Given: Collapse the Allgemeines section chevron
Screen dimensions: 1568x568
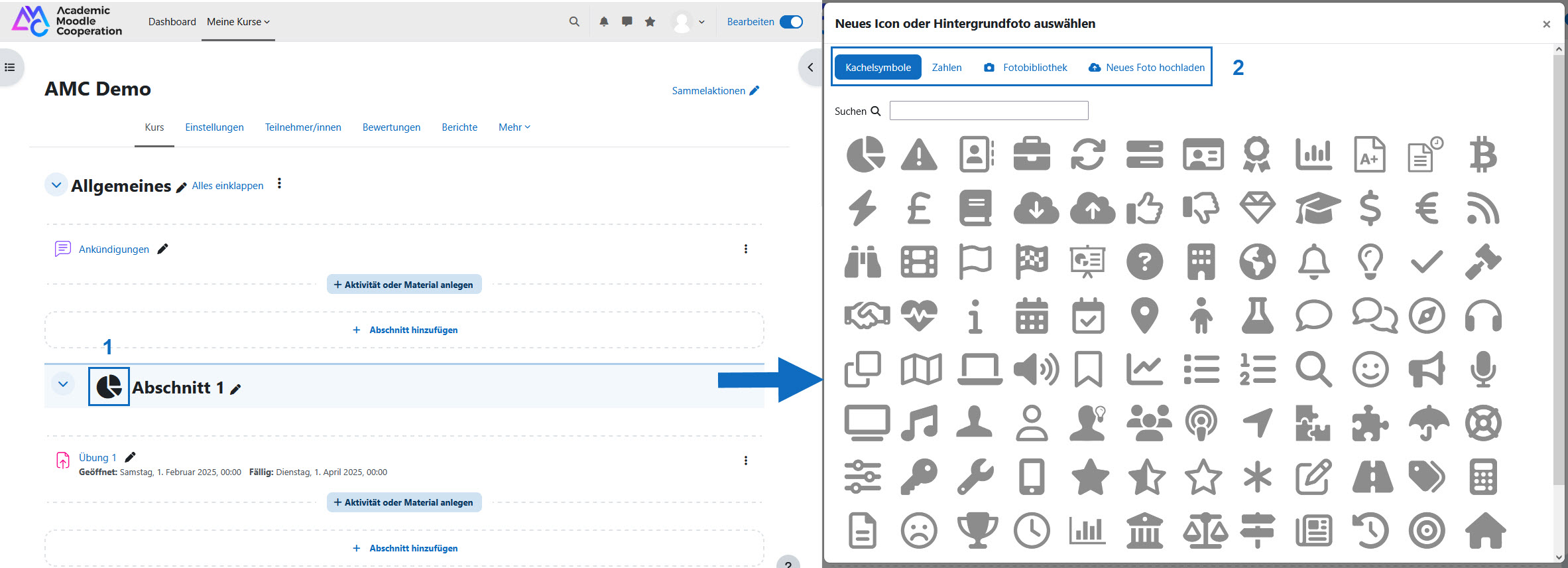Looking at the screenshot, I should (56, 184).
